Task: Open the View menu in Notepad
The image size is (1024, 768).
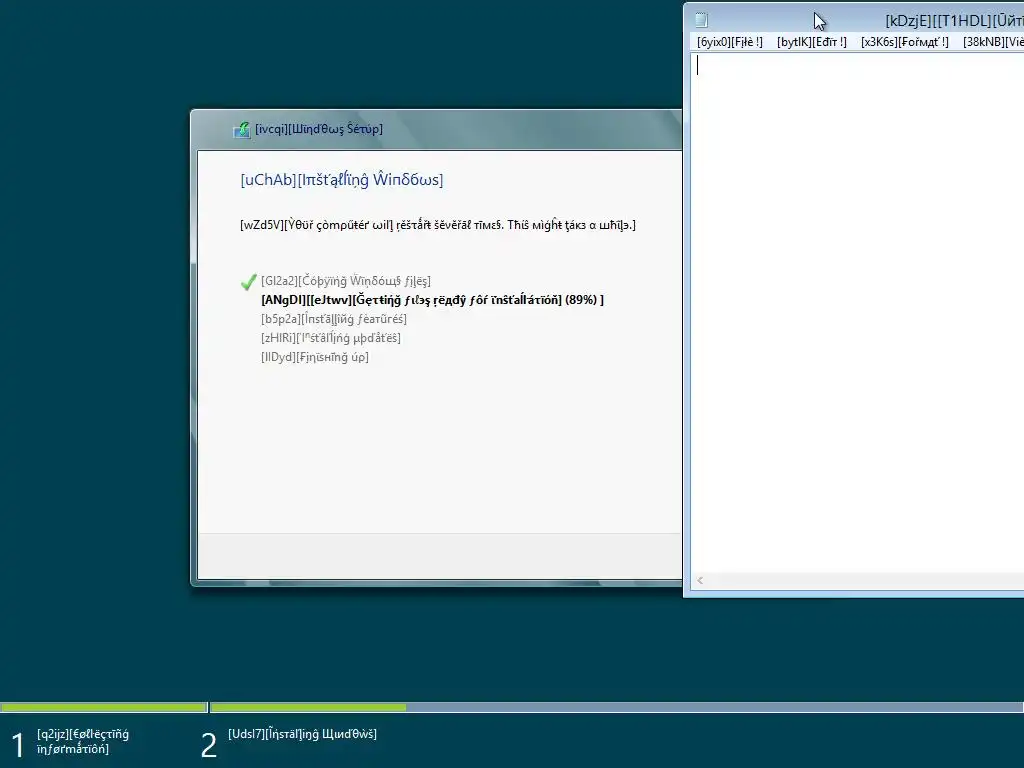Action: click(993, 42)
